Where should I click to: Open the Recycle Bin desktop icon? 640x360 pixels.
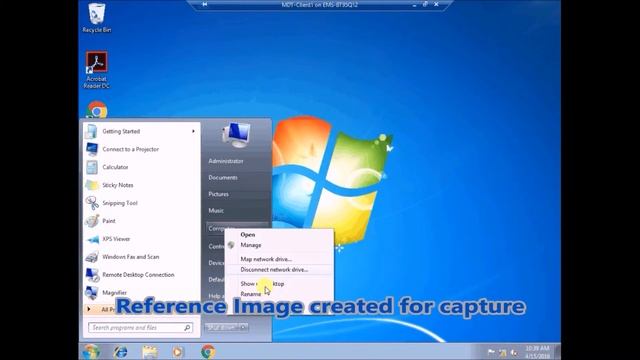[x=96, y=18]
